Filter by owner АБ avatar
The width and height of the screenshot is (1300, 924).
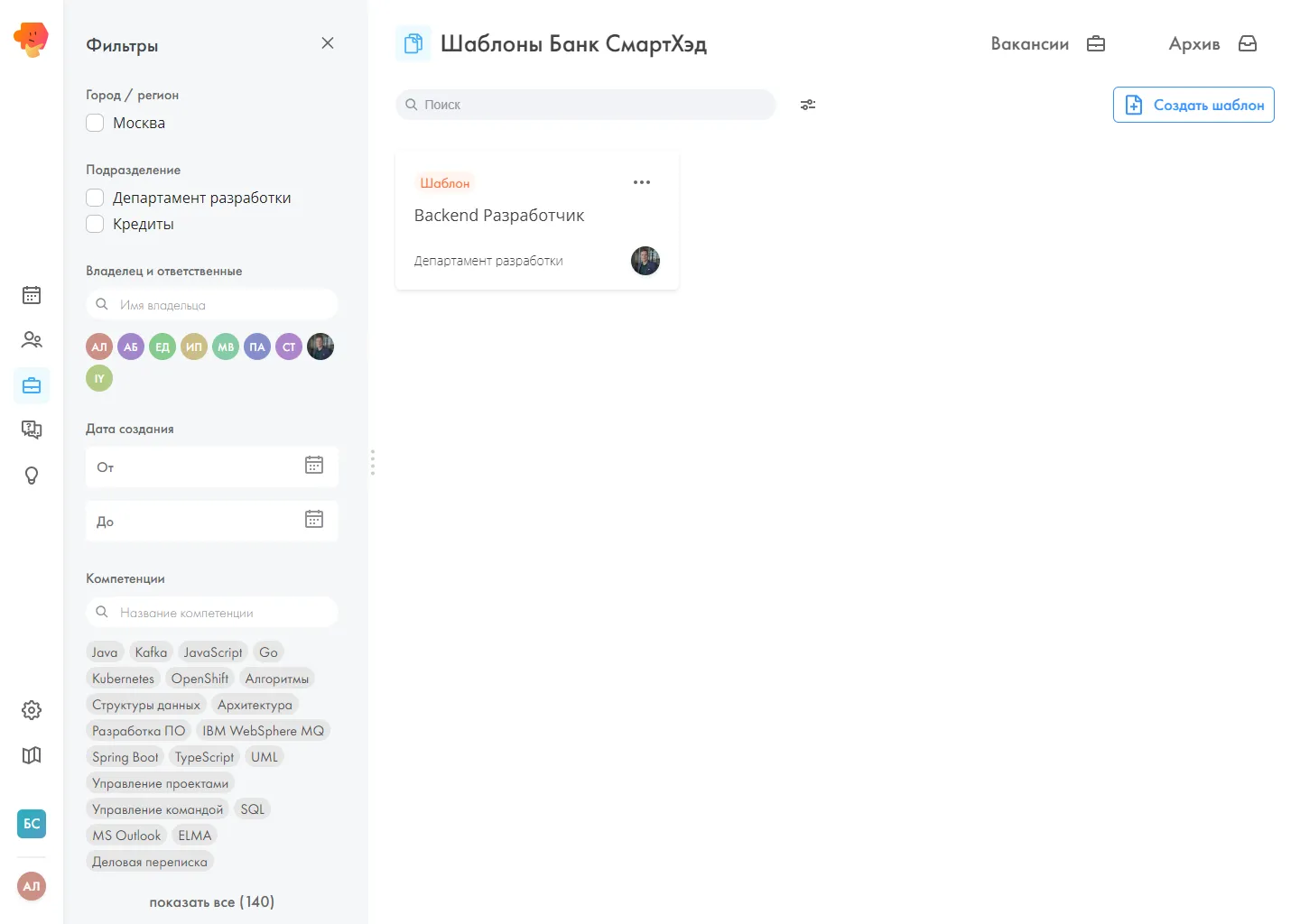click(131, 346)
